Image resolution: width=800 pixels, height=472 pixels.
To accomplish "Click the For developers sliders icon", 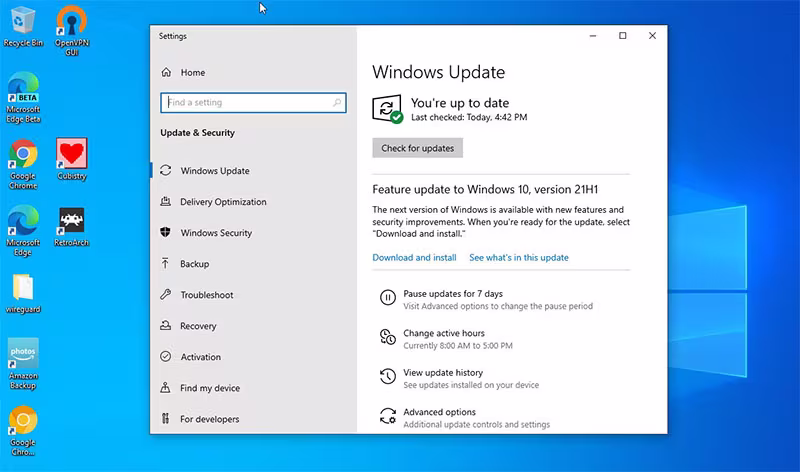I will point(165,419).
